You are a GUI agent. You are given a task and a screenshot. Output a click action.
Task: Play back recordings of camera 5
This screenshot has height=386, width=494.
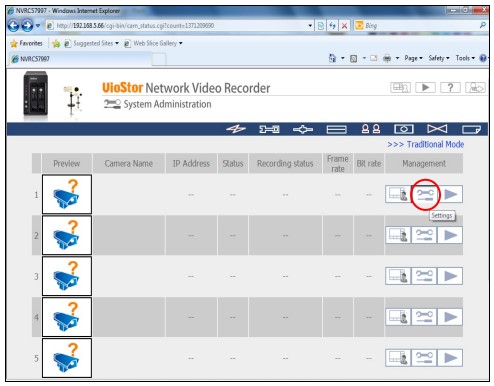pos(450,358)
